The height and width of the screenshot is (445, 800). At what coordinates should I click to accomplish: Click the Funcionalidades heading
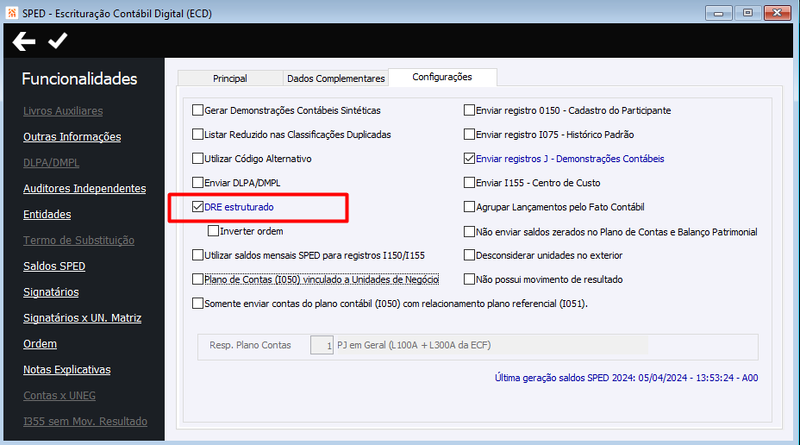(x=80, y=79)
